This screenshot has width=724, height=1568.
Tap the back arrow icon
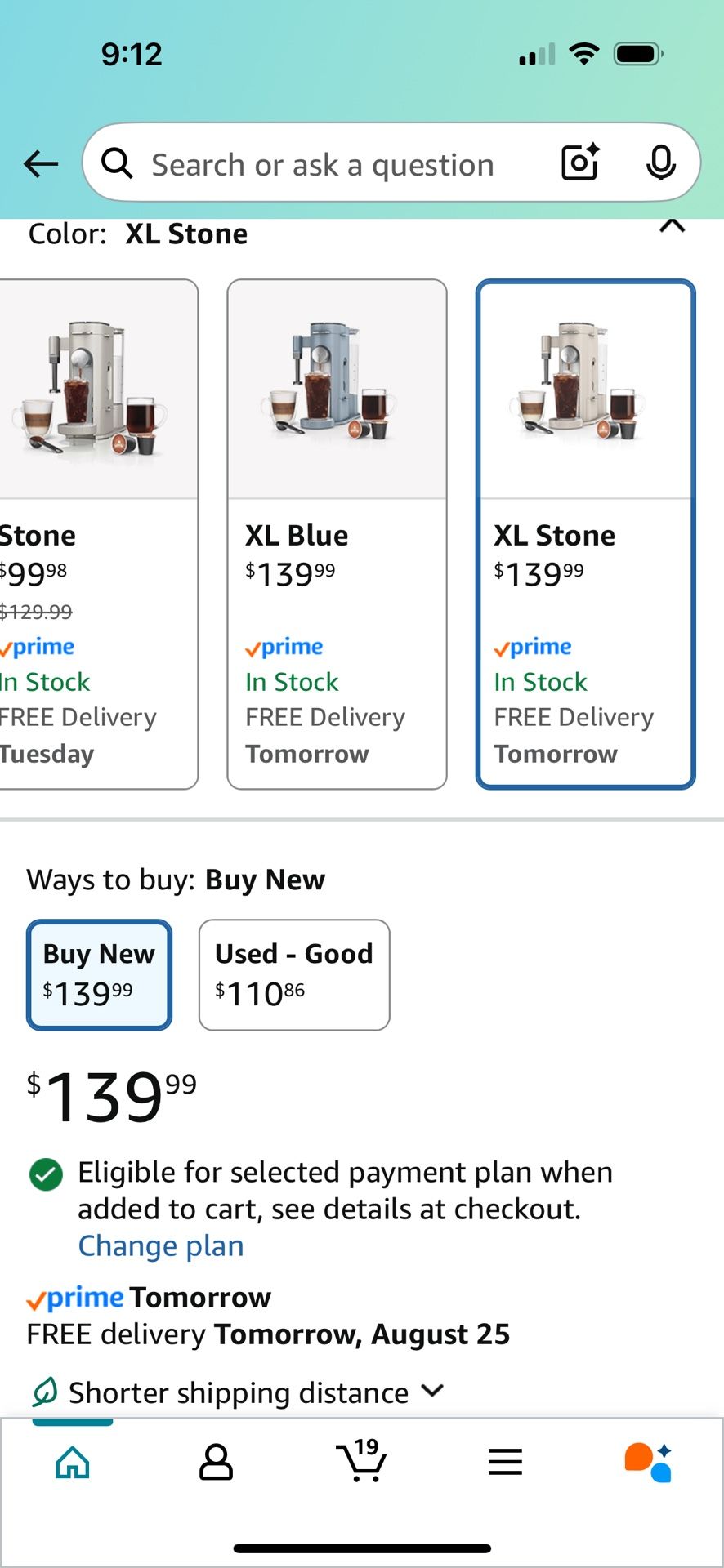41,164
